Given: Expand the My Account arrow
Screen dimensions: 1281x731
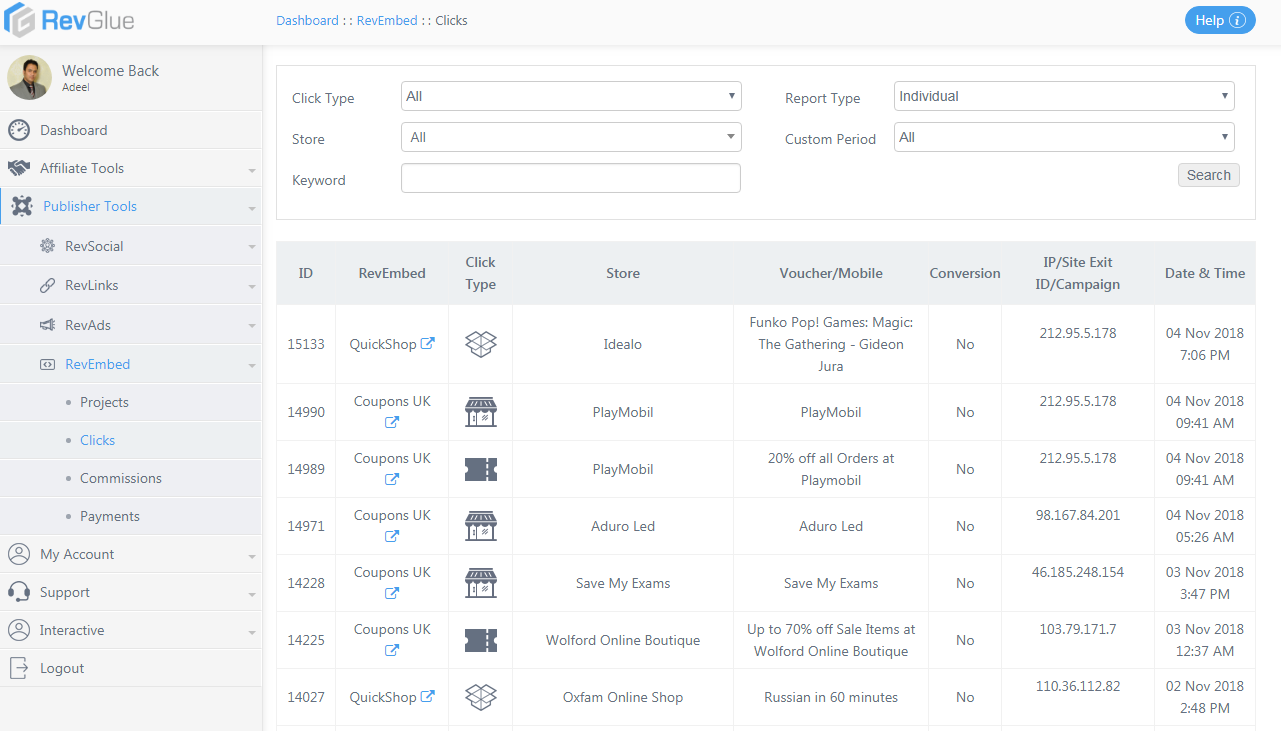Looking at the screenshot, I should [252, 557].
